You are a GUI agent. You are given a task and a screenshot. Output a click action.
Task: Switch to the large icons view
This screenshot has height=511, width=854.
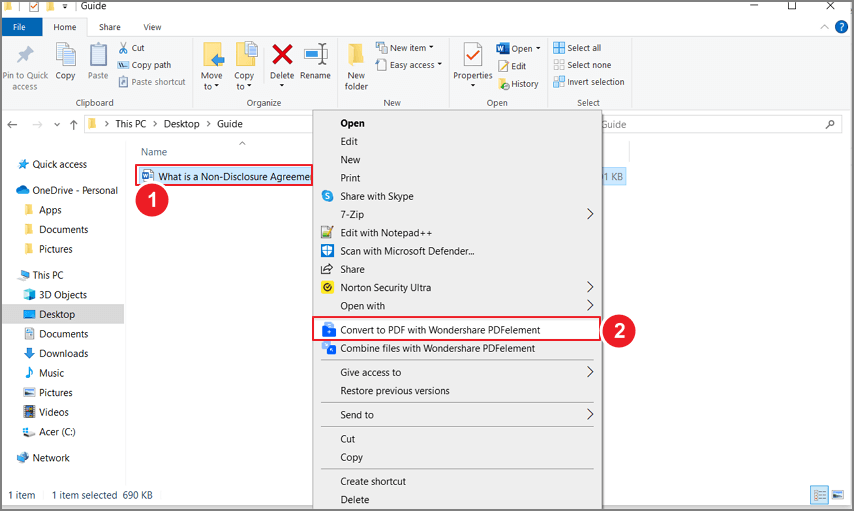coord(838,495)
